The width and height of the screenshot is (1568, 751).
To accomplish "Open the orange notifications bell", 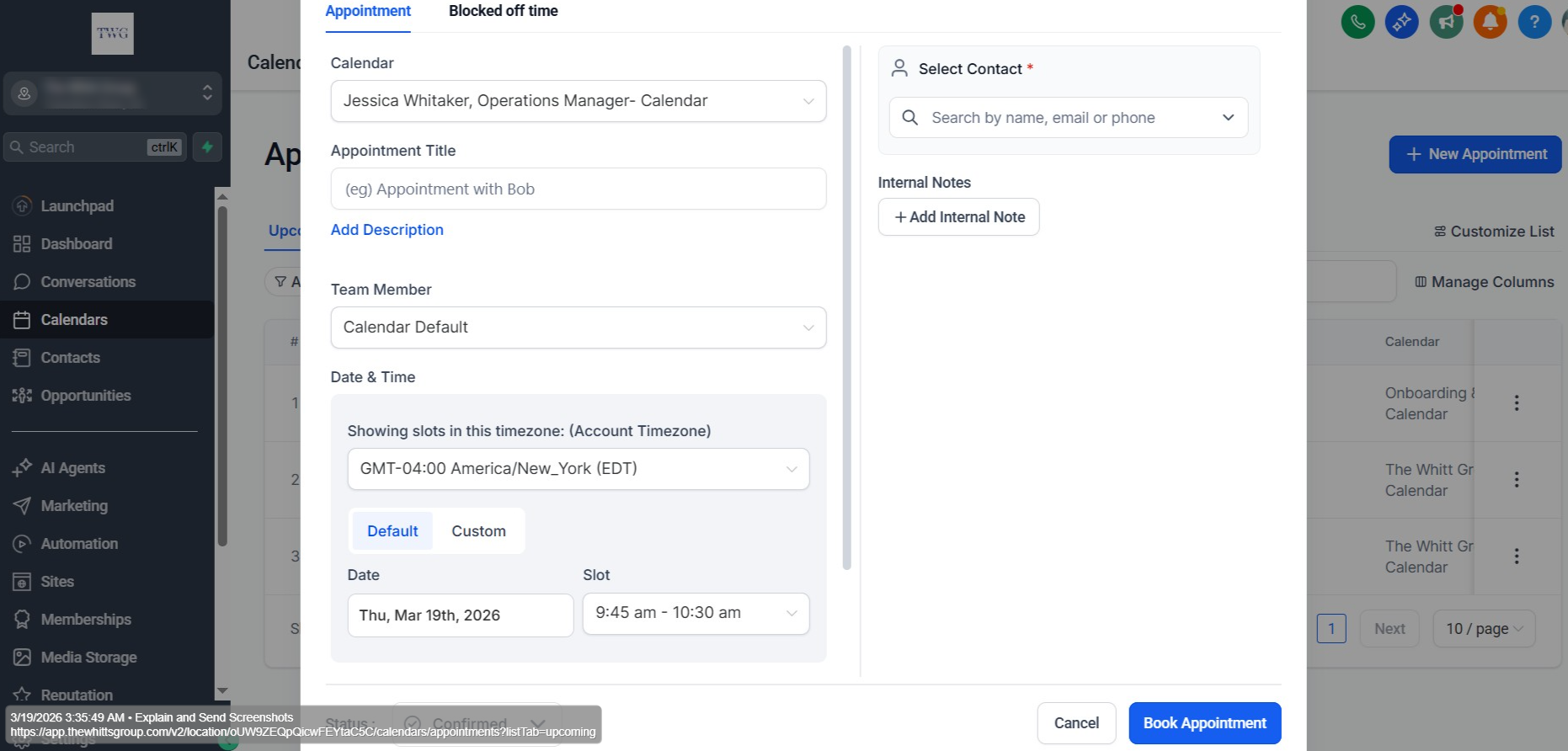I will tap(1490, 22).
